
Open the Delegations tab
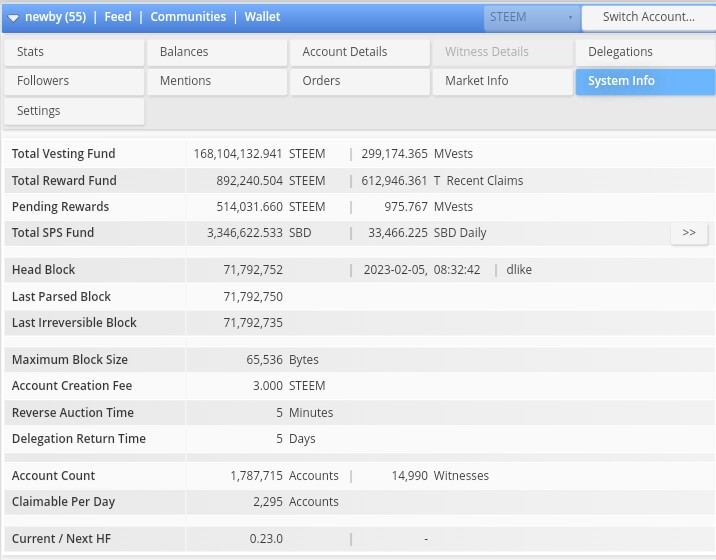click(645, 52)
